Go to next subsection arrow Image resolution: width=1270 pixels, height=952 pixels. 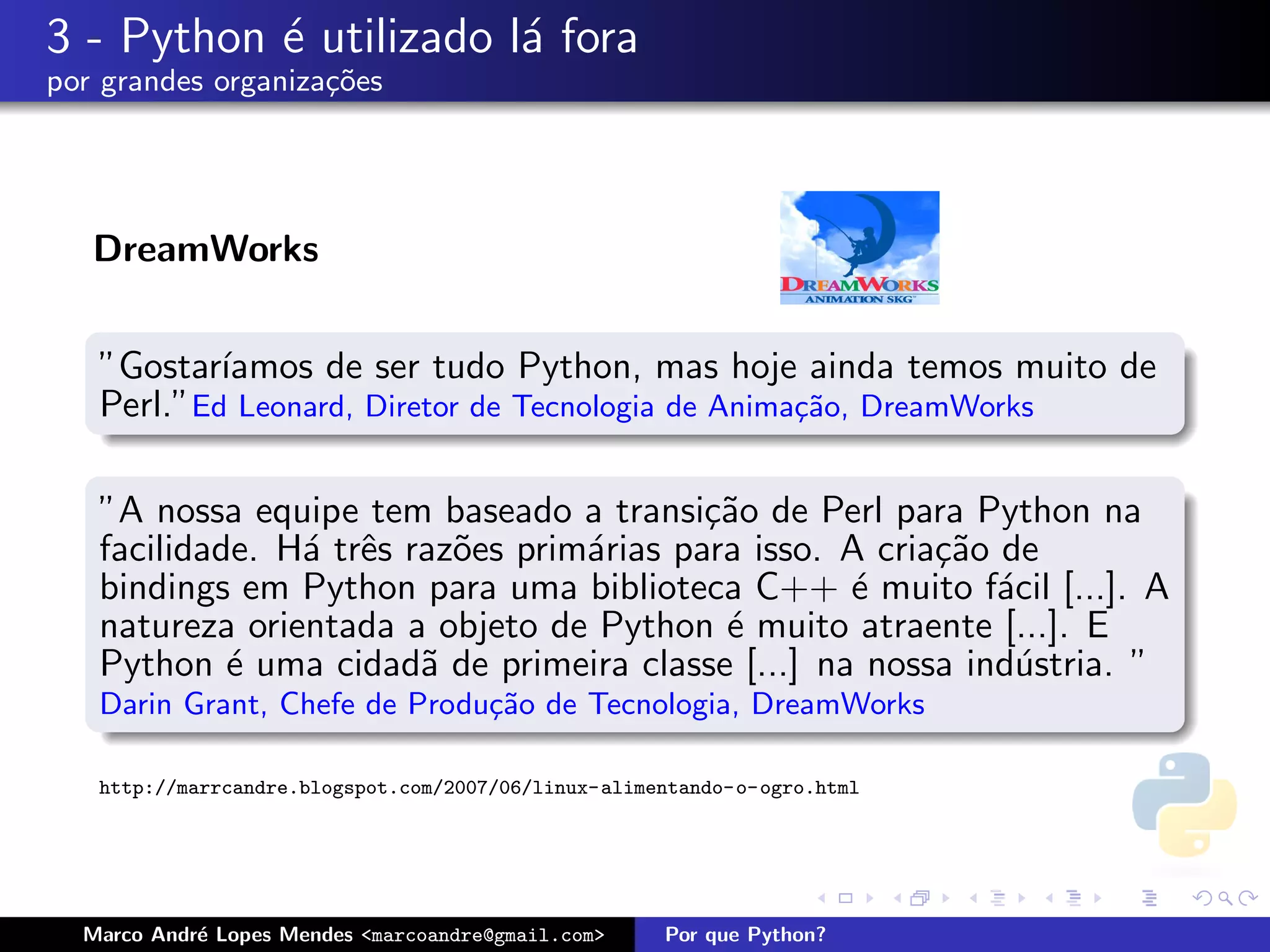coord(1022,898)
